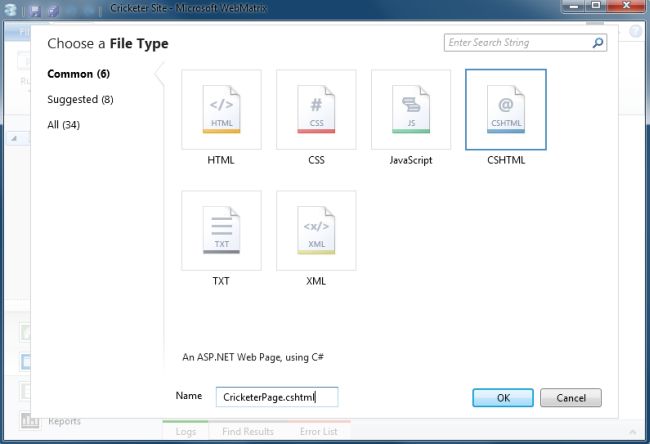The height and width of the screenshot is (444, 650).
Task: Click the search magnifier icon
Action: [x=598, y=43]
